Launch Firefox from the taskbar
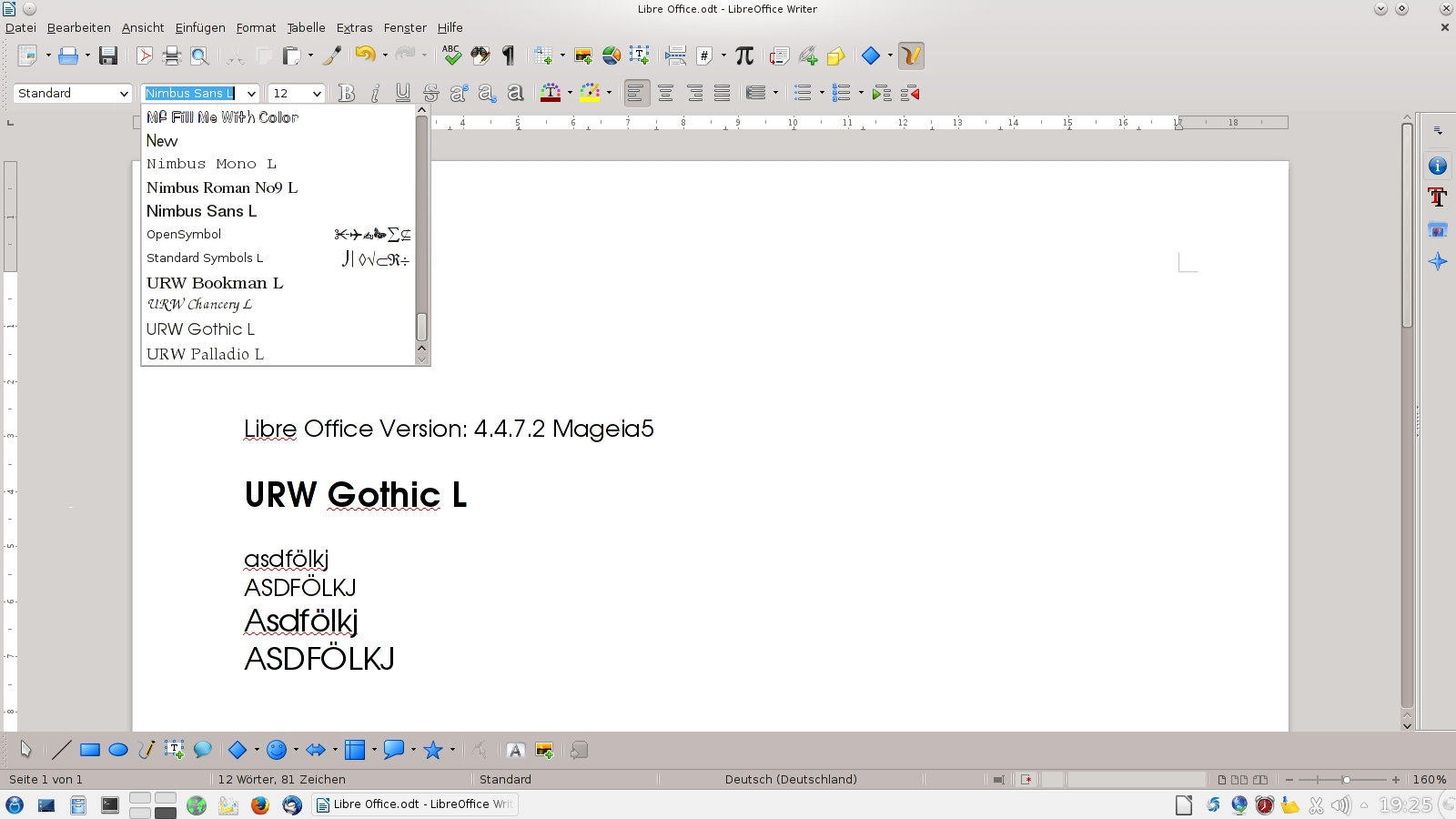1456x819 pixels. coord(260,804)
